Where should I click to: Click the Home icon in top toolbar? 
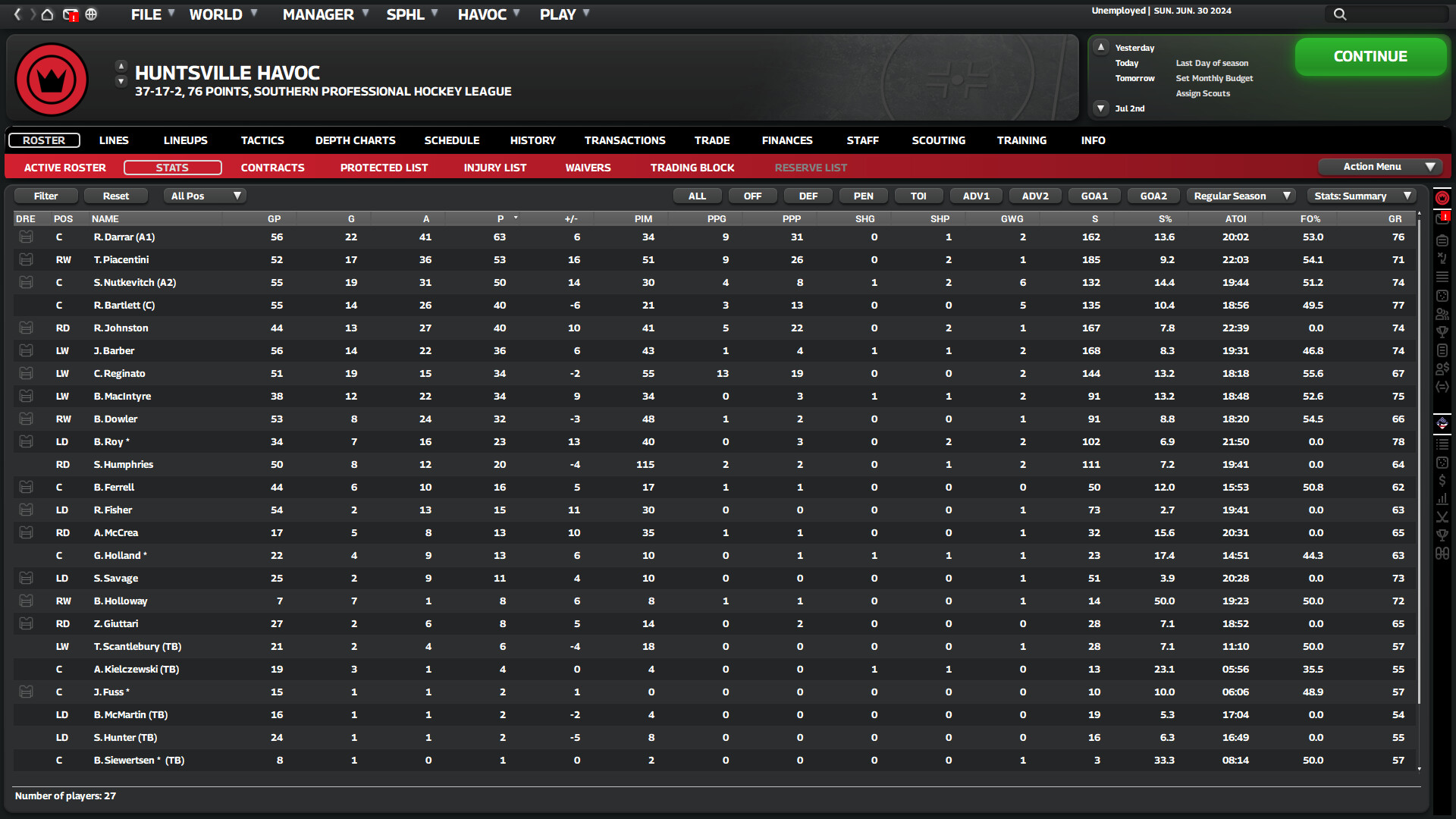[46, 14]
